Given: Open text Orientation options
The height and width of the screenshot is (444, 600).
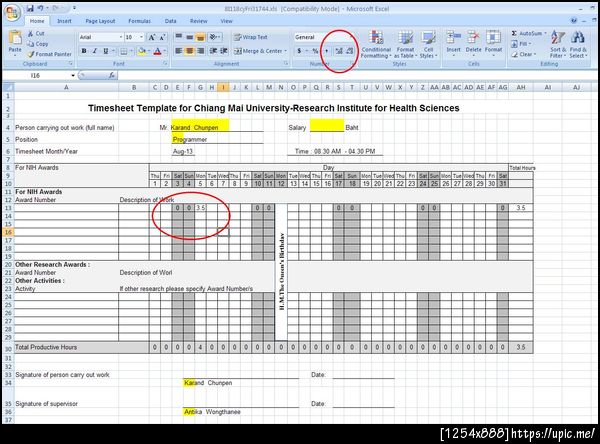Looking at the screenshot, I should pyautogui.click(x=215, y=37).
